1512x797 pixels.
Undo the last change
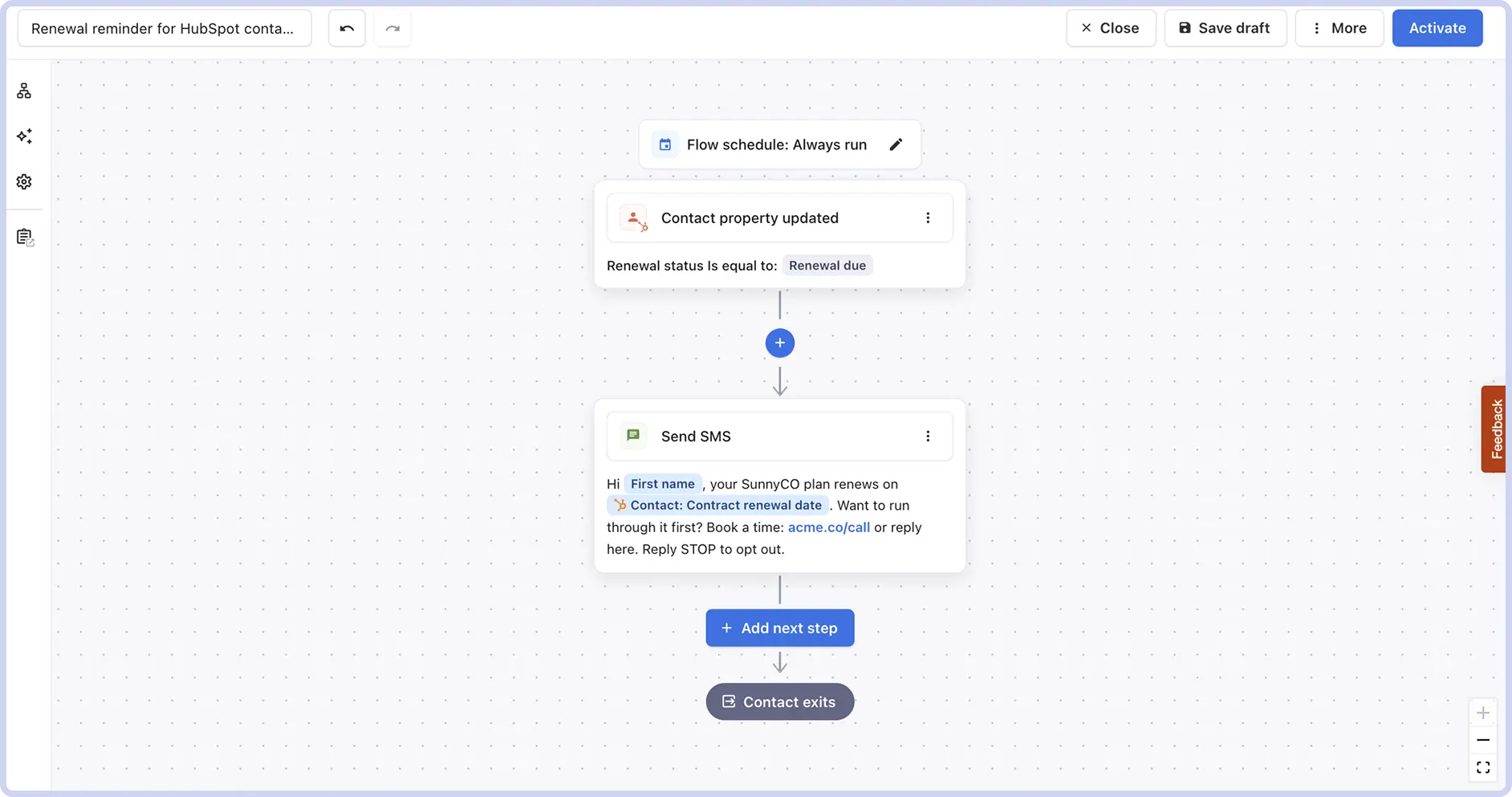tap(347, 28)
